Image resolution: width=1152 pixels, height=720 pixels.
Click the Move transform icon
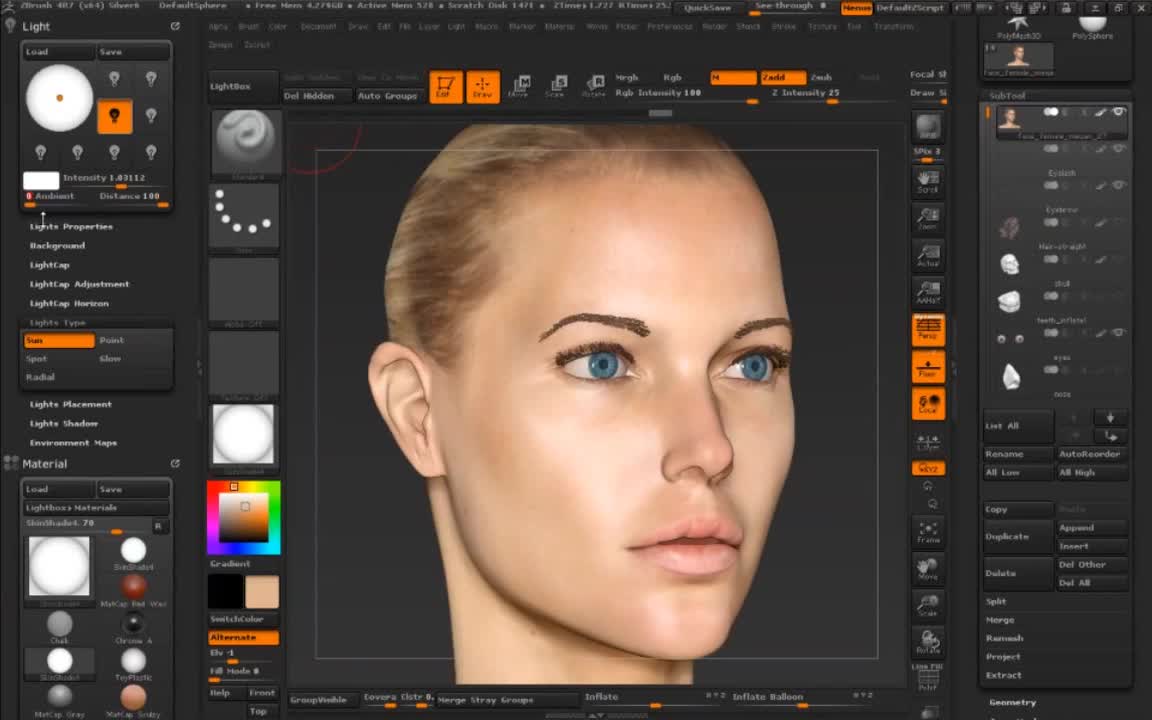click(x=519, y=87)
